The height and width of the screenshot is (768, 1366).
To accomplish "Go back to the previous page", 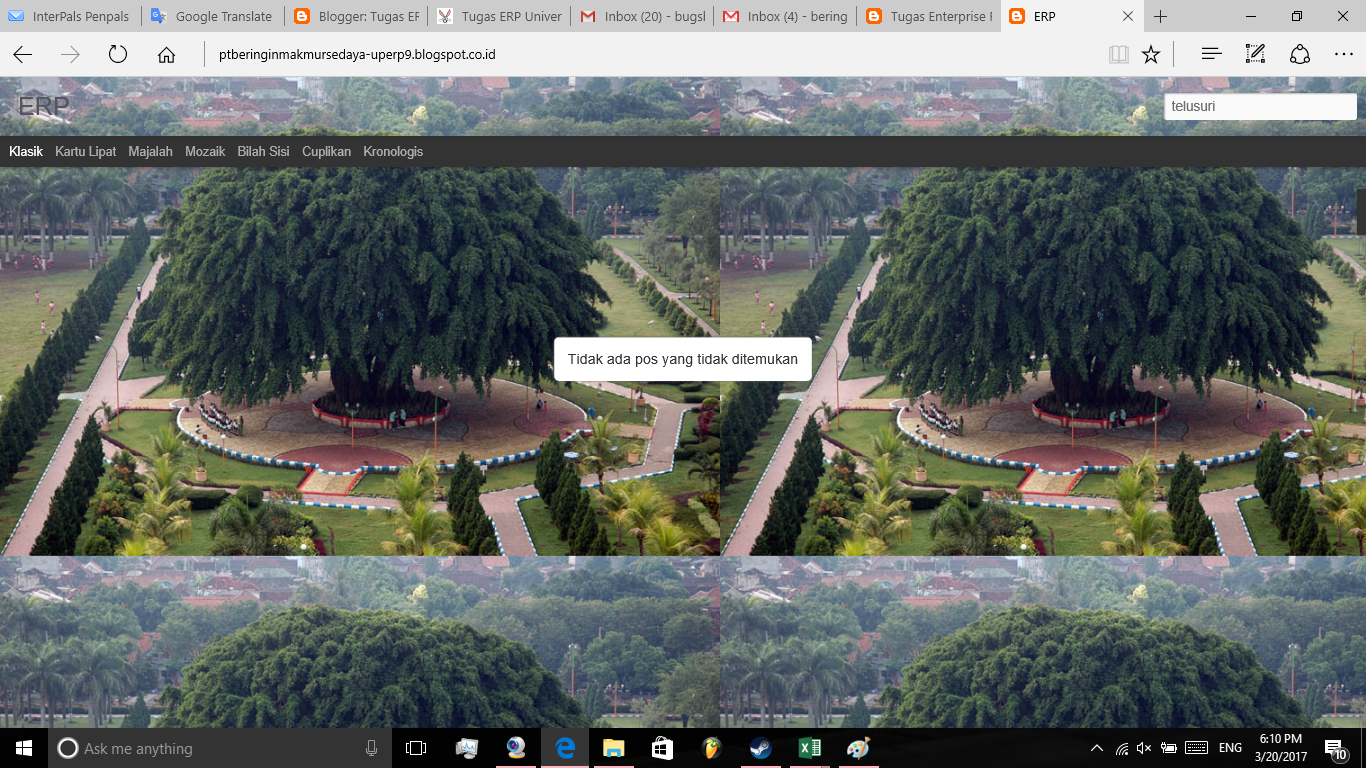I will 22,55.
